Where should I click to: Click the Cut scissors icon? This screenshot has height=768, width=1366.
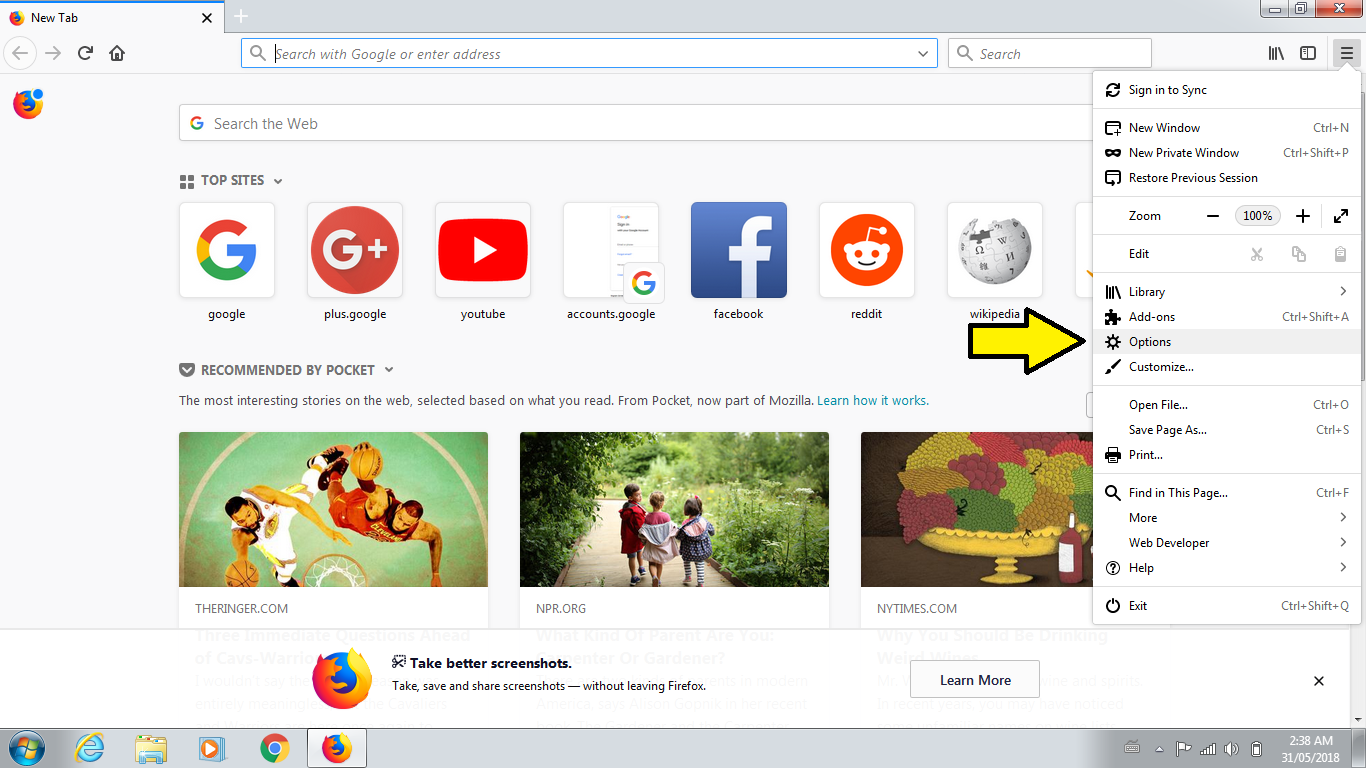pos(1257,254)
